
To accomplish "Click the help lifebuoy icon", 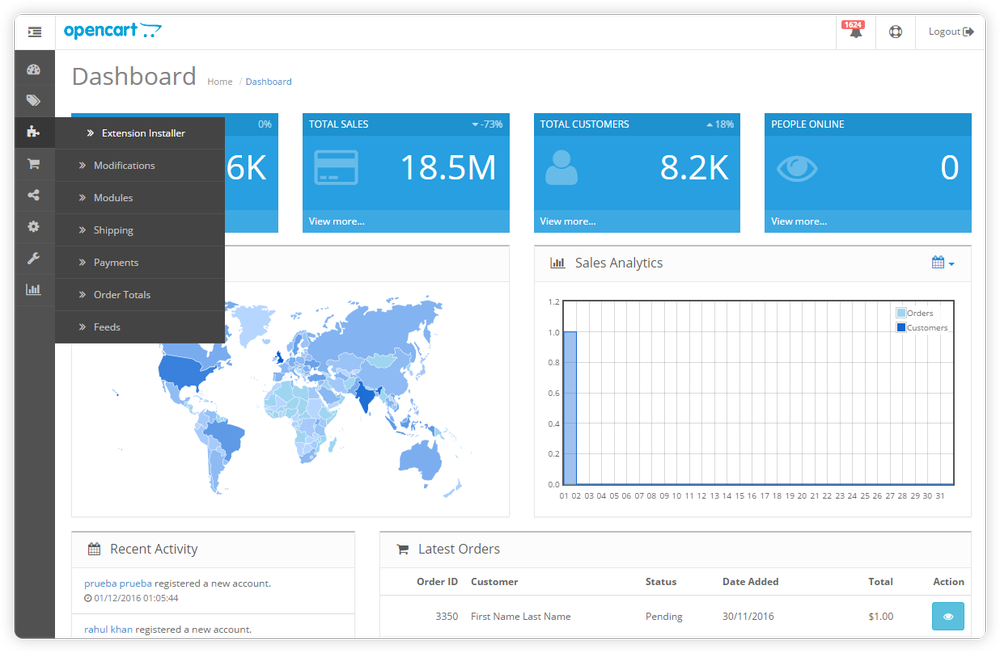I will pos(895,32).
